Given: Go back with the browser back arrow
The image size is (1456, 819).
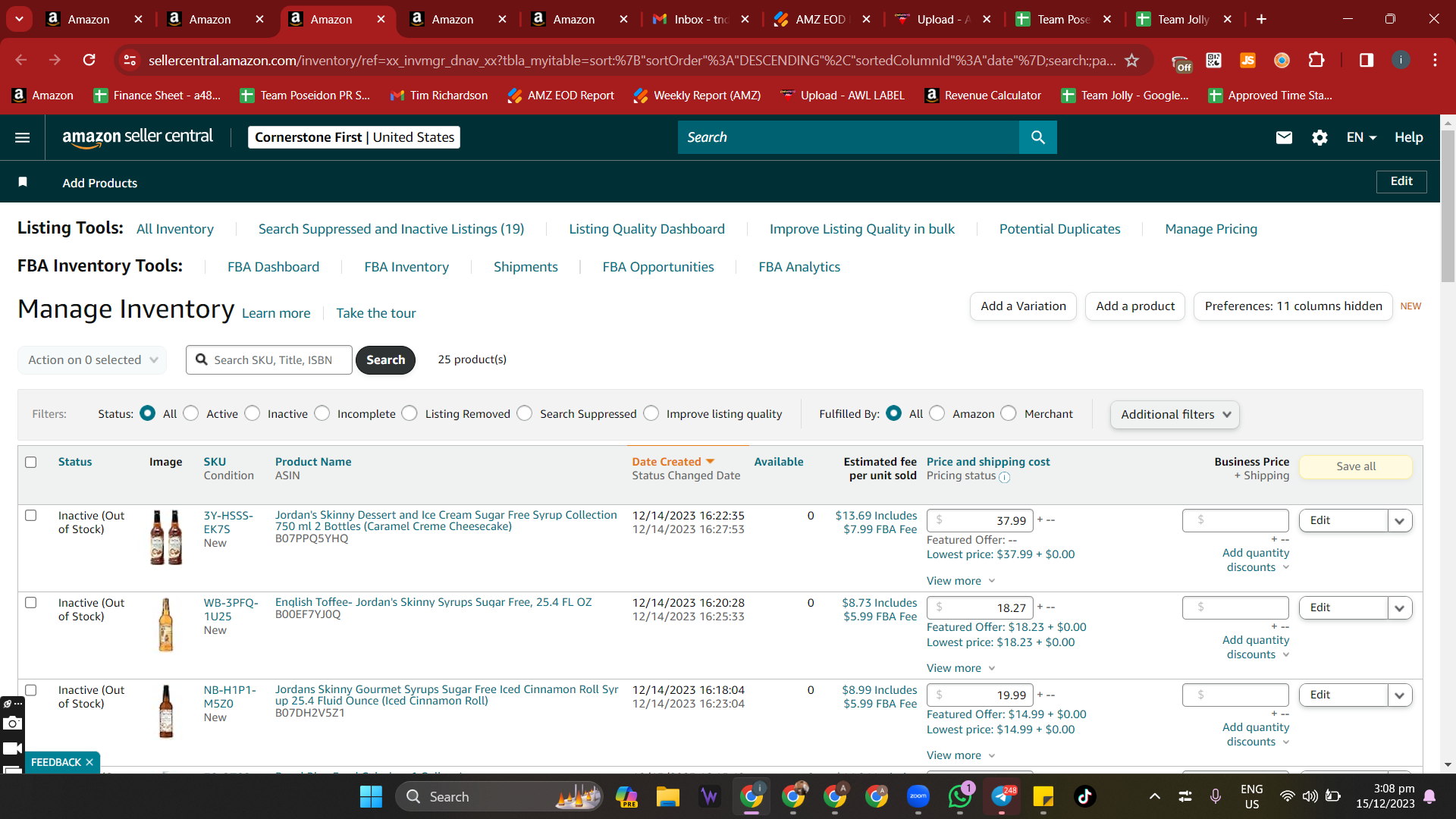Looking at the screenshot, I should click(21, 60).
